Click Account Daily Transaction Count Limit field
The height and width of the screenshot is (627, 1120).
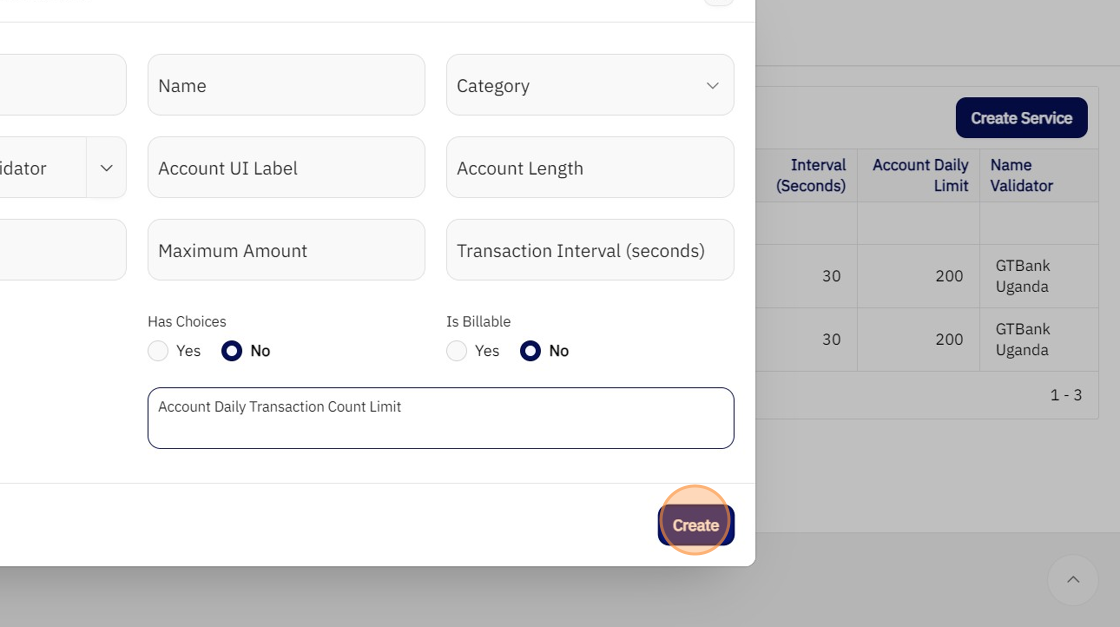[x=440, y=418]
